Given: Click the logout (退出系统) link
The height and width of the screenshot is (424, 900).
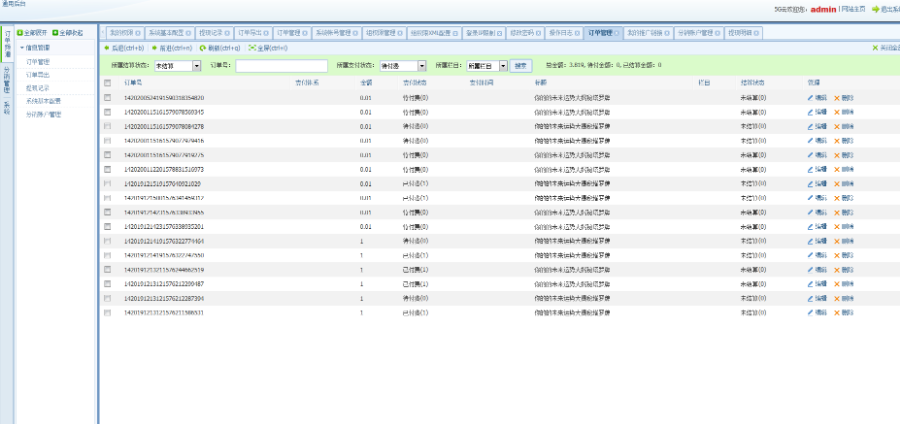Looking at the screenshot, I should click(883, 8).
